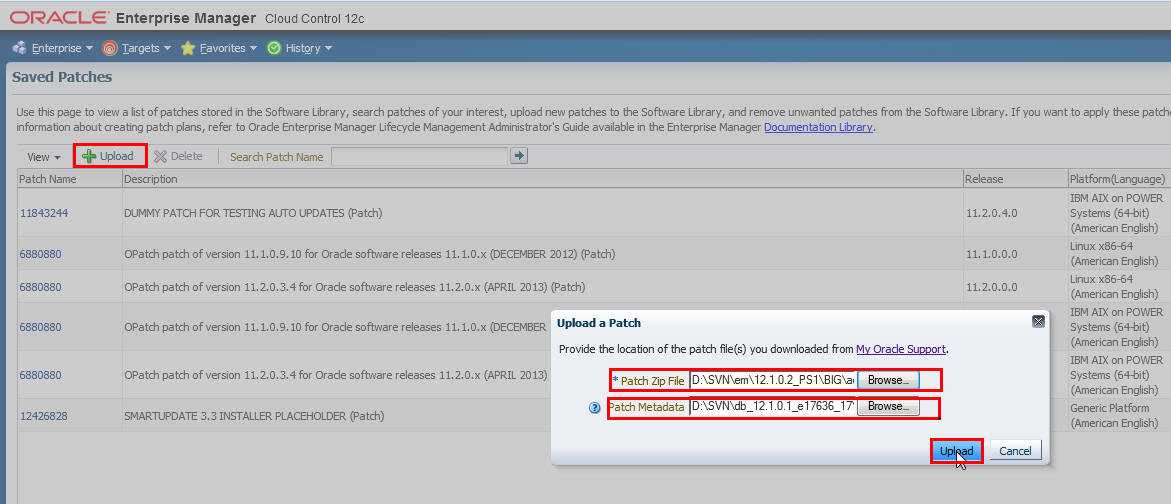Click Patch Metadata help icon

point(594,408)
